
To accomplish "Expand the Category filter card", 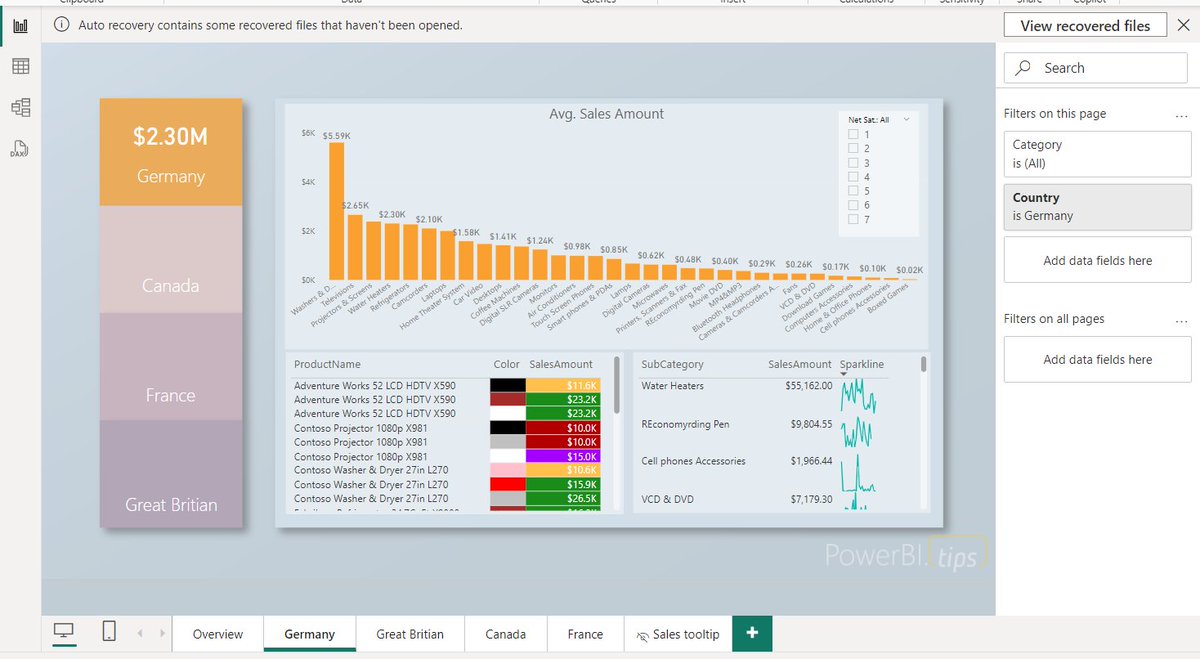I will 1097,154.
